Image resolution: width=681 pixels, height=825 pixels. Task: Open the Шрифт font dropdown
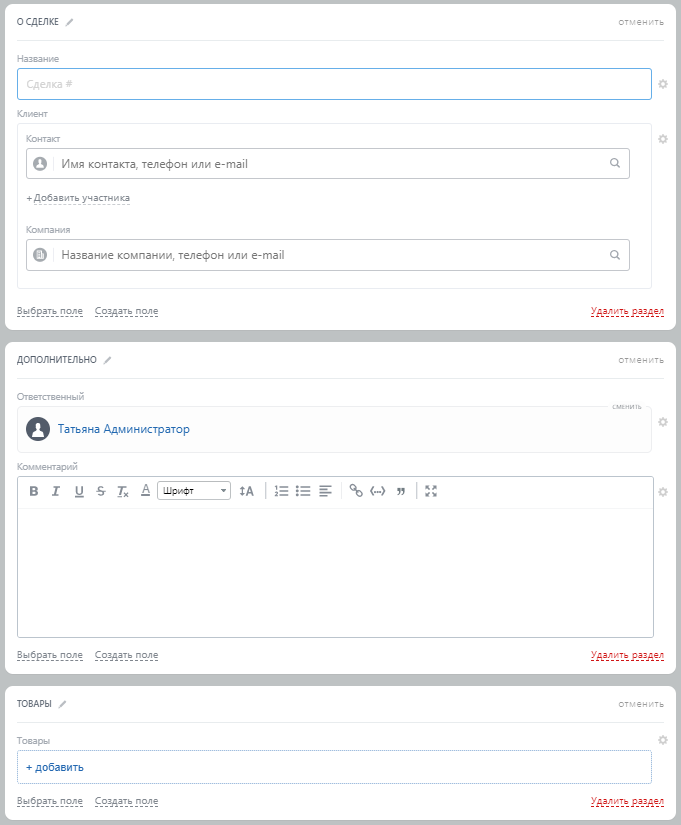click(194, 491)
